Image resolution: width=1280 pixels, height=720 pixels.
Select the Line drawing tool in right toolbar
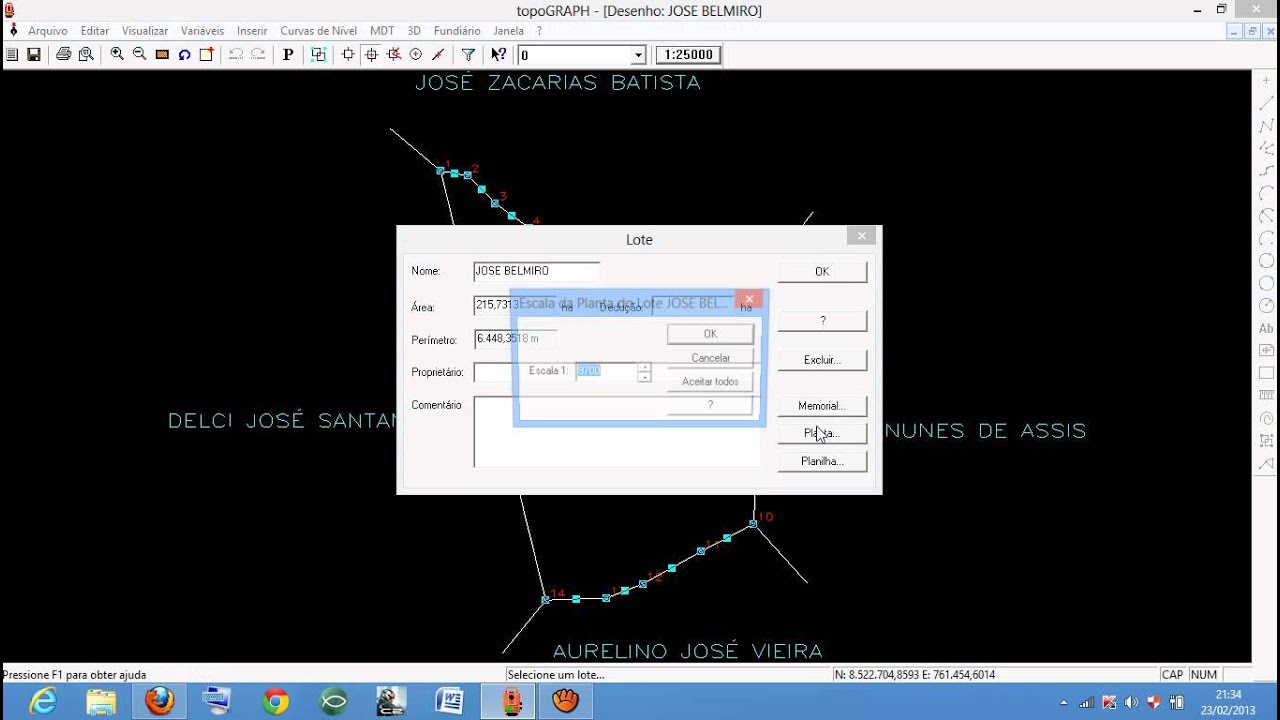pyautogui.click(x=1267, y=103)
